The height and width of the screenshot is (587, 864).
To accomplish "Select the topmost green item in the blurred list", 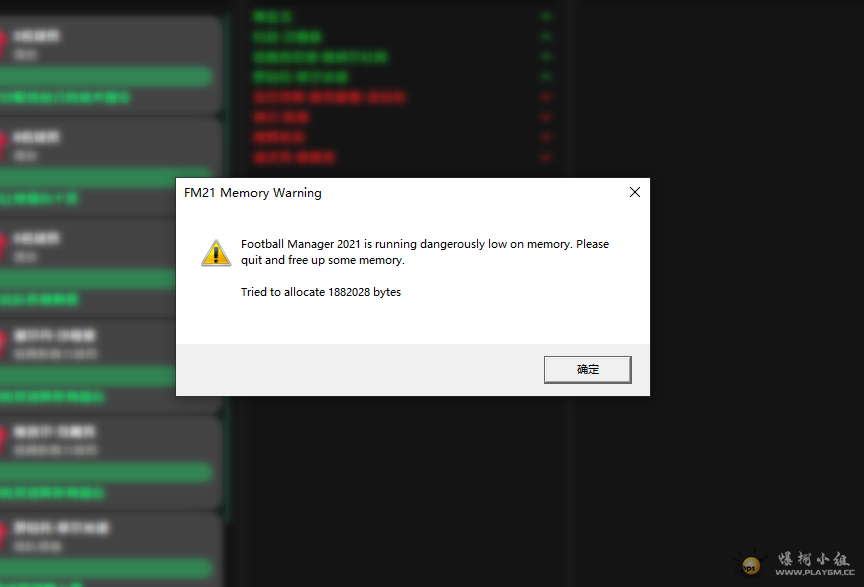I will (272, 16).
